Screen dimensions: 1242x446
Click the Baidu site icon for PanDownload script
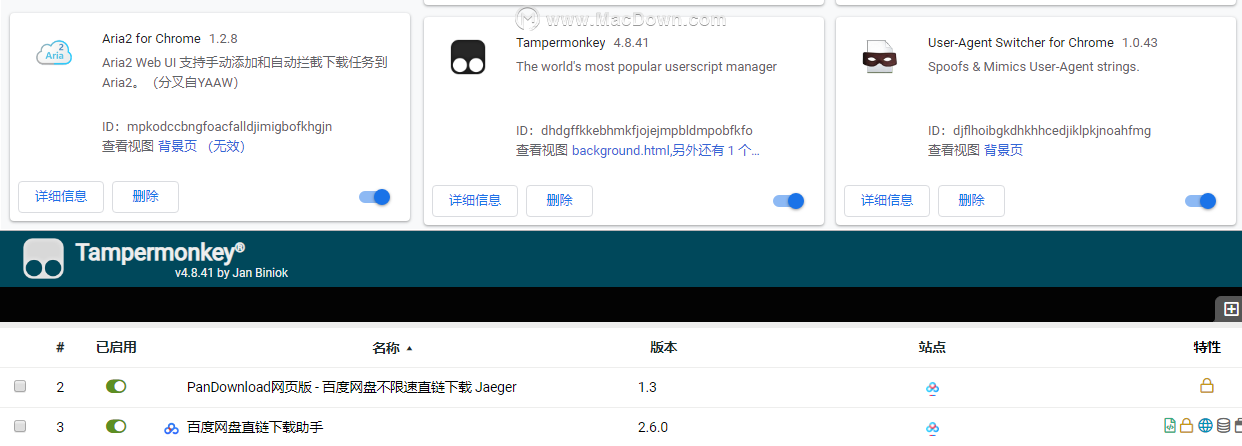coord(932,387)
